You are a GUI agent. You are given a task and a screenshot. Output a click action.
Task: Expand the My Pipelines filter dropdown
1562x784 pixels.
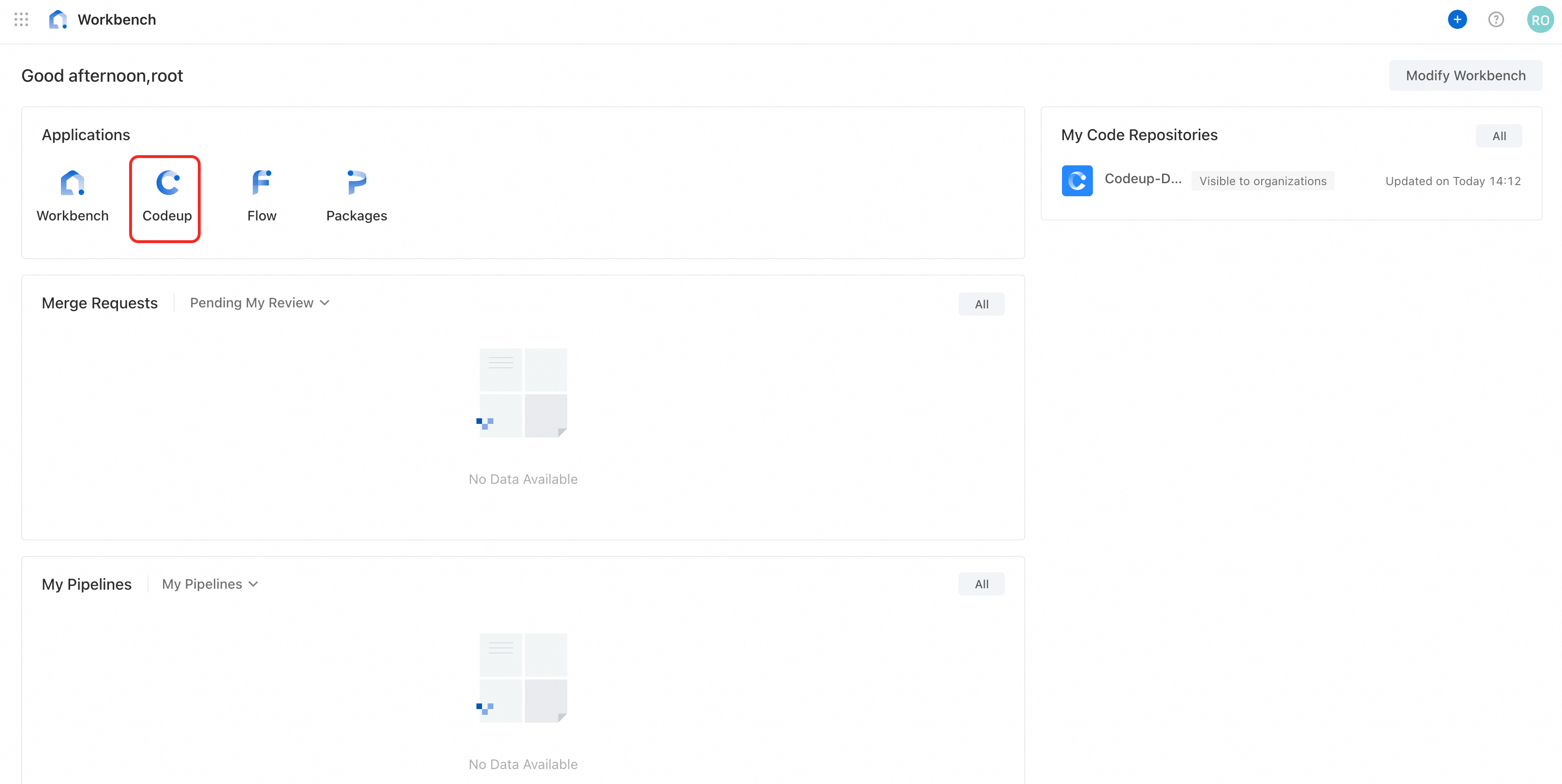210,584
